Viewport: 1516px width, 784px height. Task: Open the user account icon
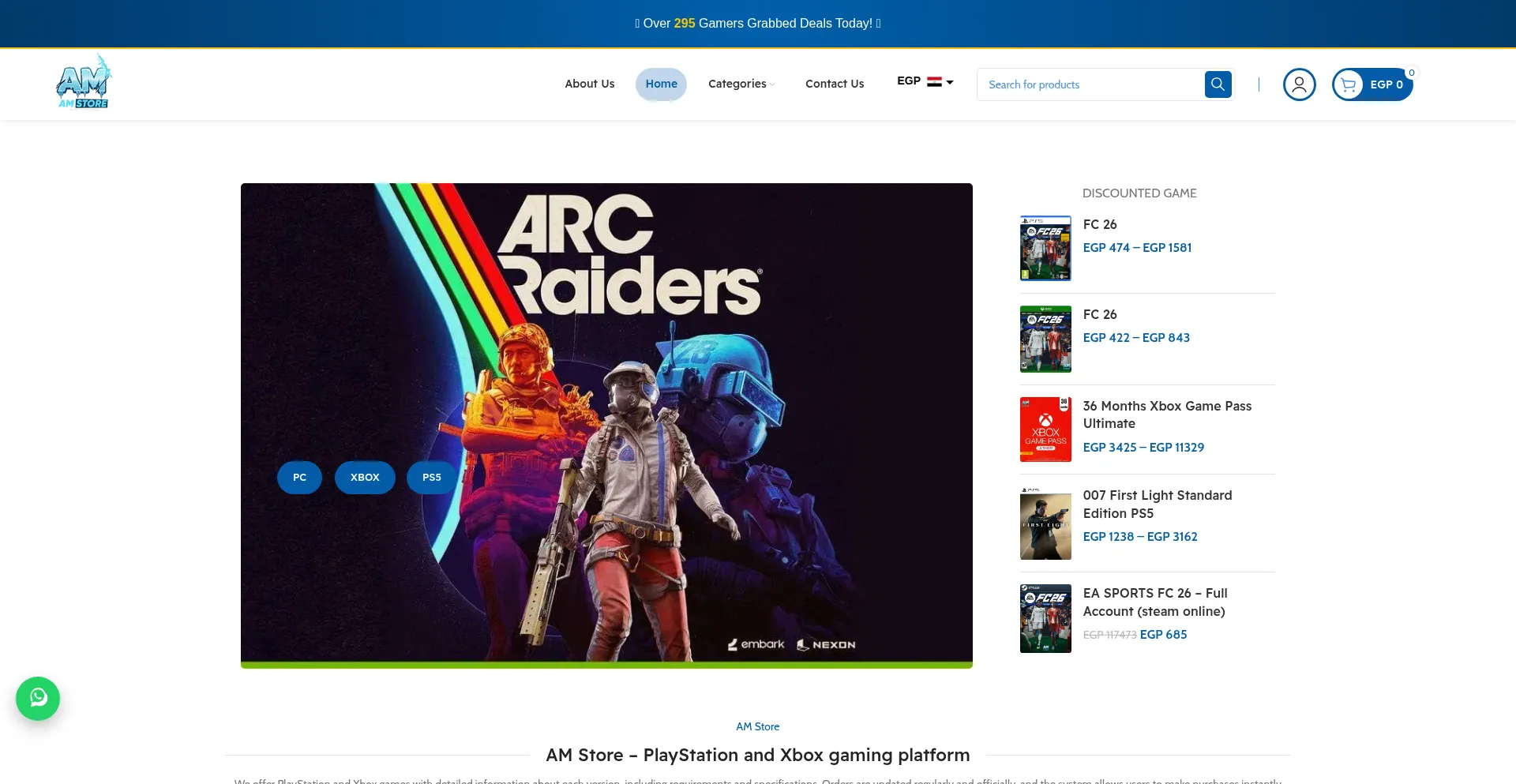coord(1299,84)
